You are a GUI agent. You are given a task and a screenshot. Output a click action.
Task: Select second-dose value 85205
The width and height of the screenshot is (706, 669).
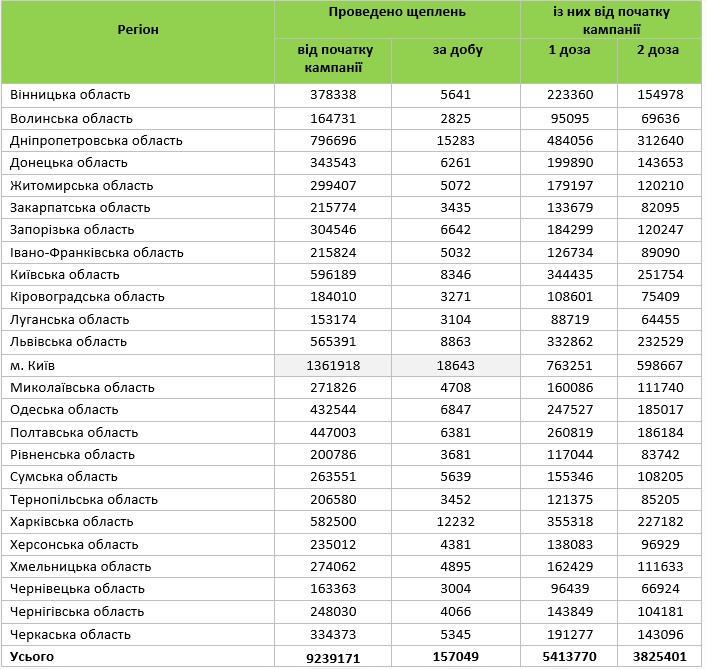[661, 500]
